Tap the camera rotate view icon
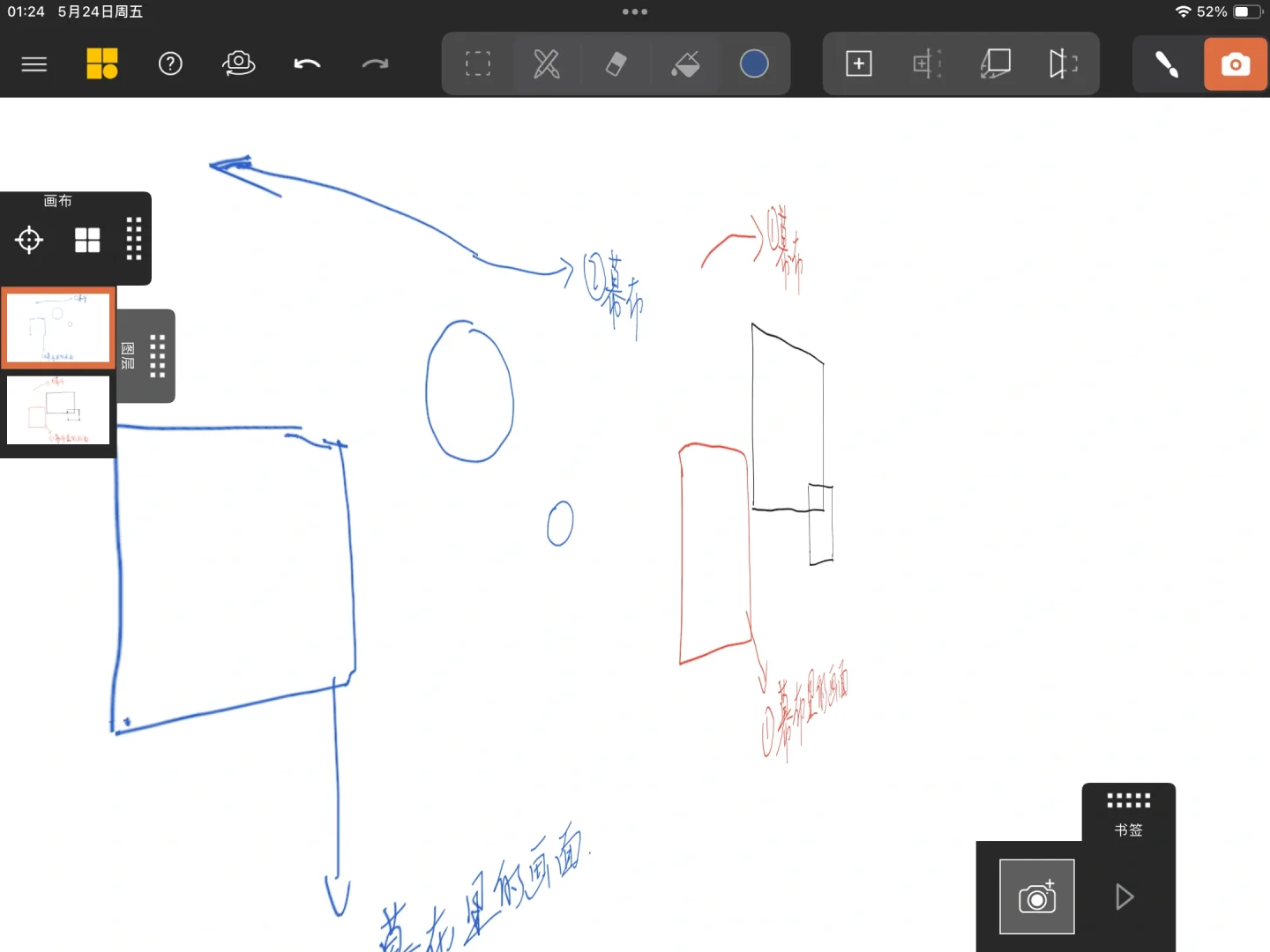The width and height of the screenshot is (1270, 952). [238, 63]
